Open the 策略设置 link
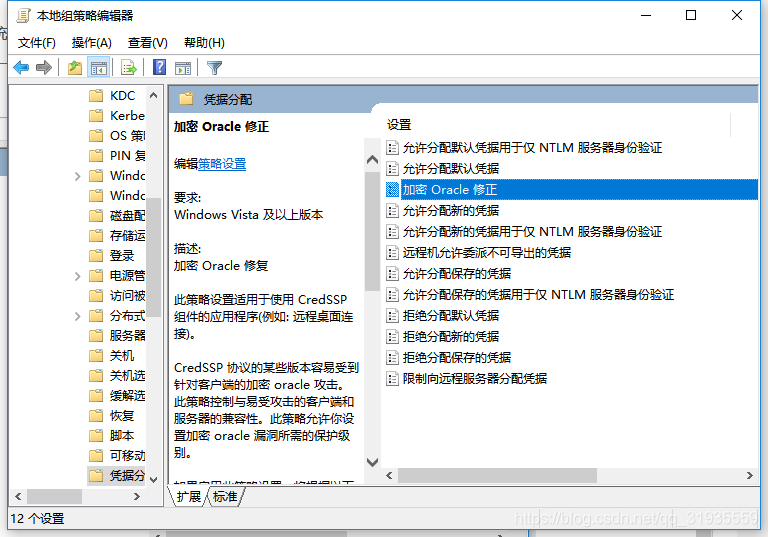The width and height of the screenshot is (768, 537). pyautogui.click(x=222, y=164)
